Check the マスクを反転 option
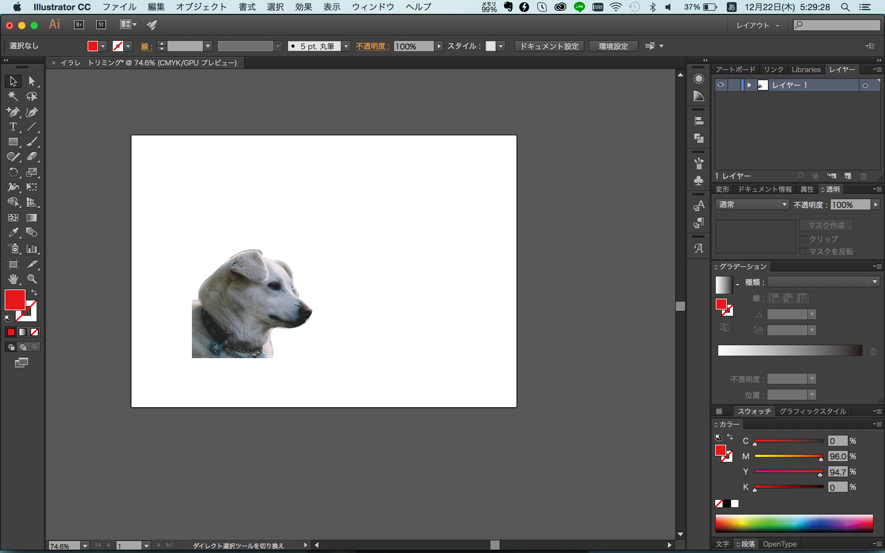This screenshot has height=553, width=885. (x=803, y=251)
